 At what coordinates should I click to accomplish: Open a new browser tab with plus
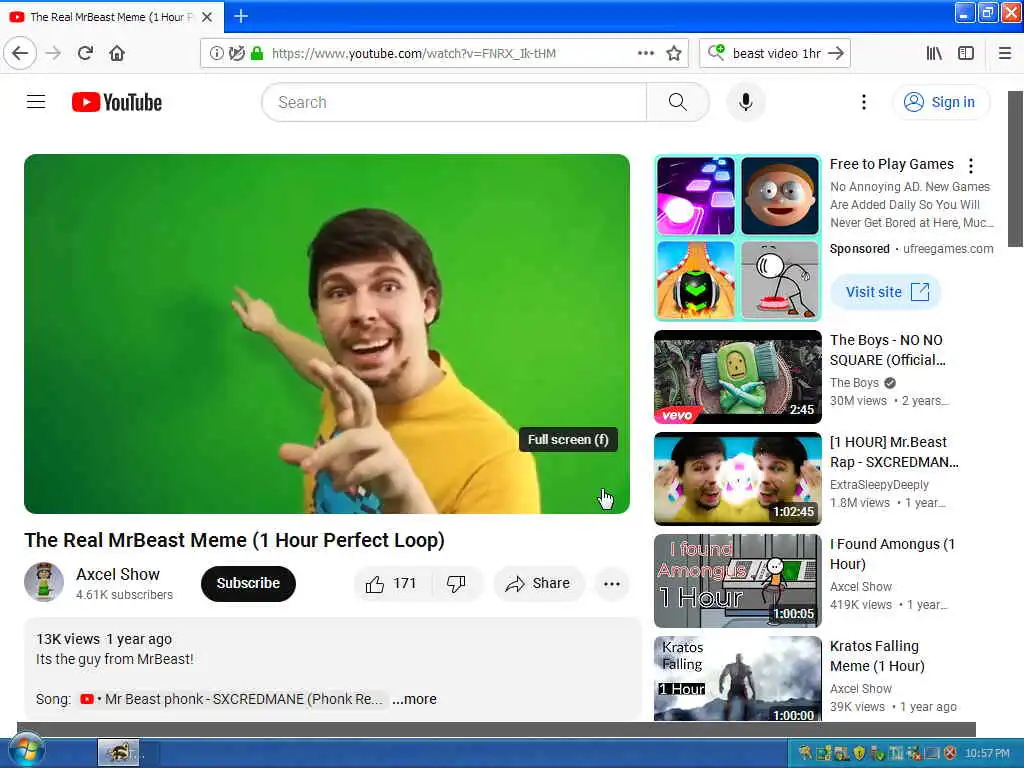pos(241,16)
